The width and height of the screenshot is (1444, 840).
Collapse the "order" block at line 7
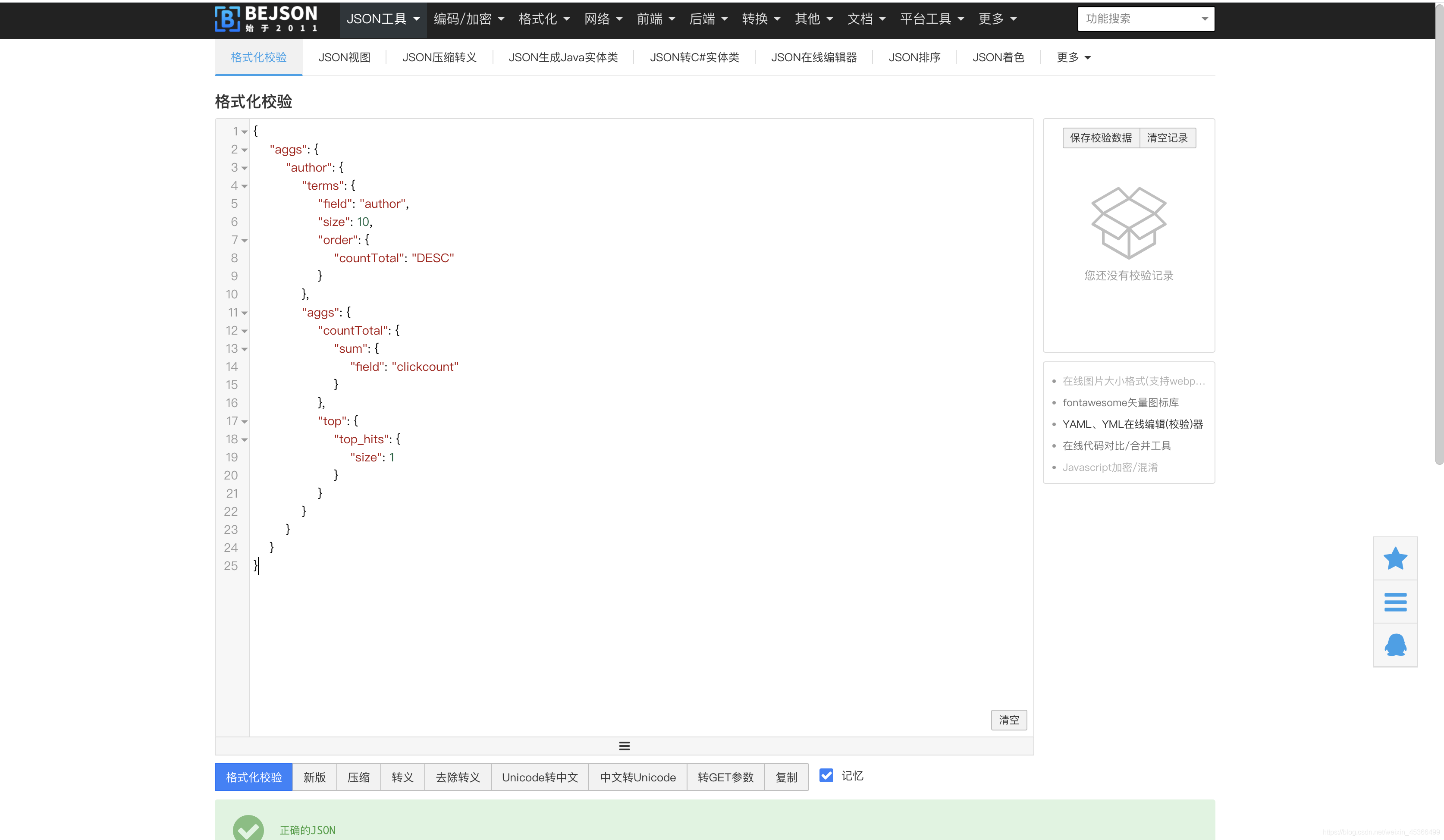pos(245,241)
